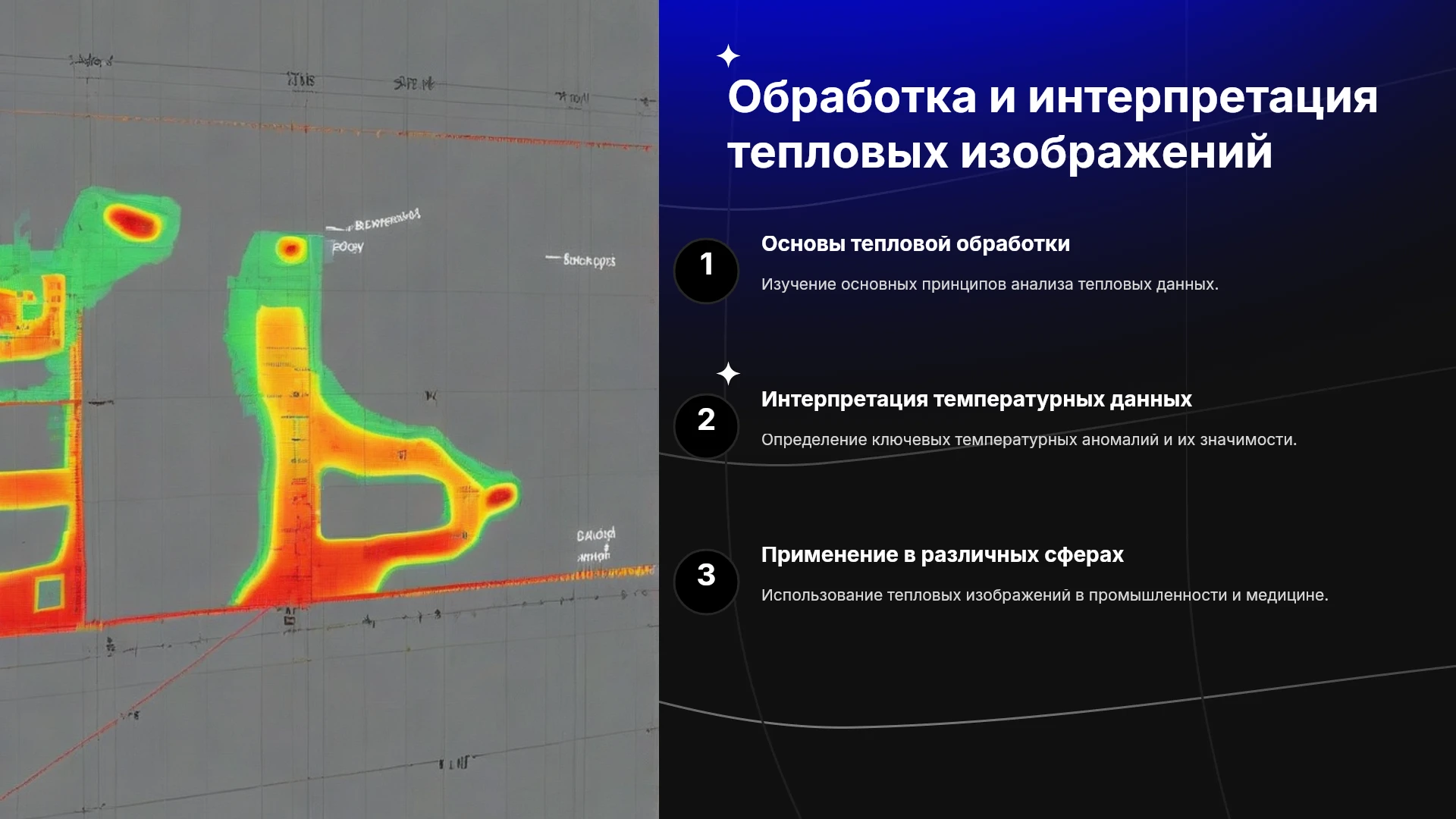Click text 'Изучение основных принципов анализа тепловых данных.'

click(990, 284)
